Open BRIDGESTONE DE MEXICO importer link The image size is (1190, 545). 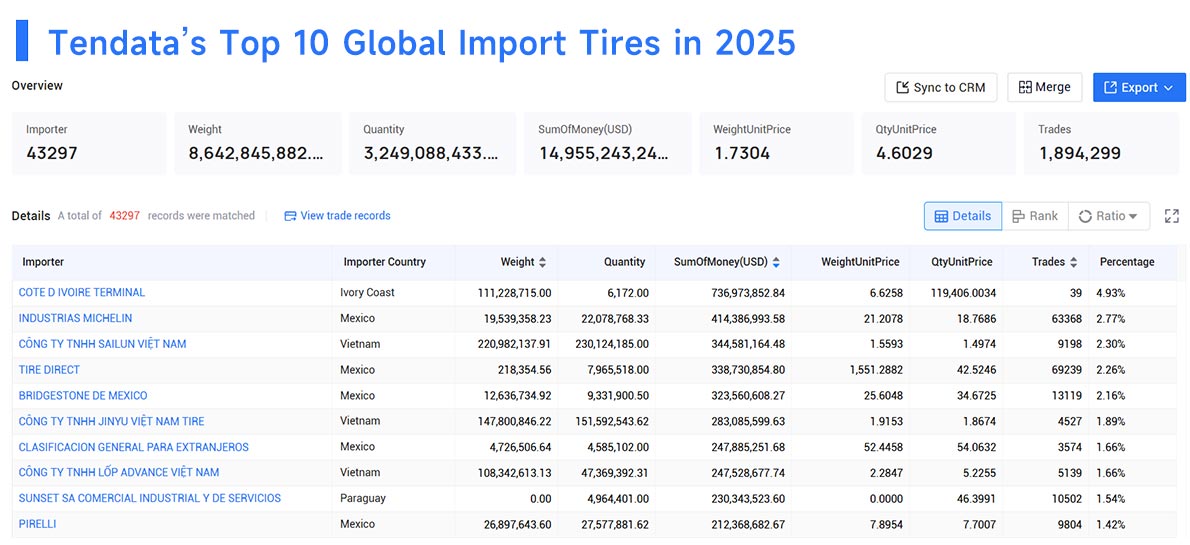tap(83, 395)
